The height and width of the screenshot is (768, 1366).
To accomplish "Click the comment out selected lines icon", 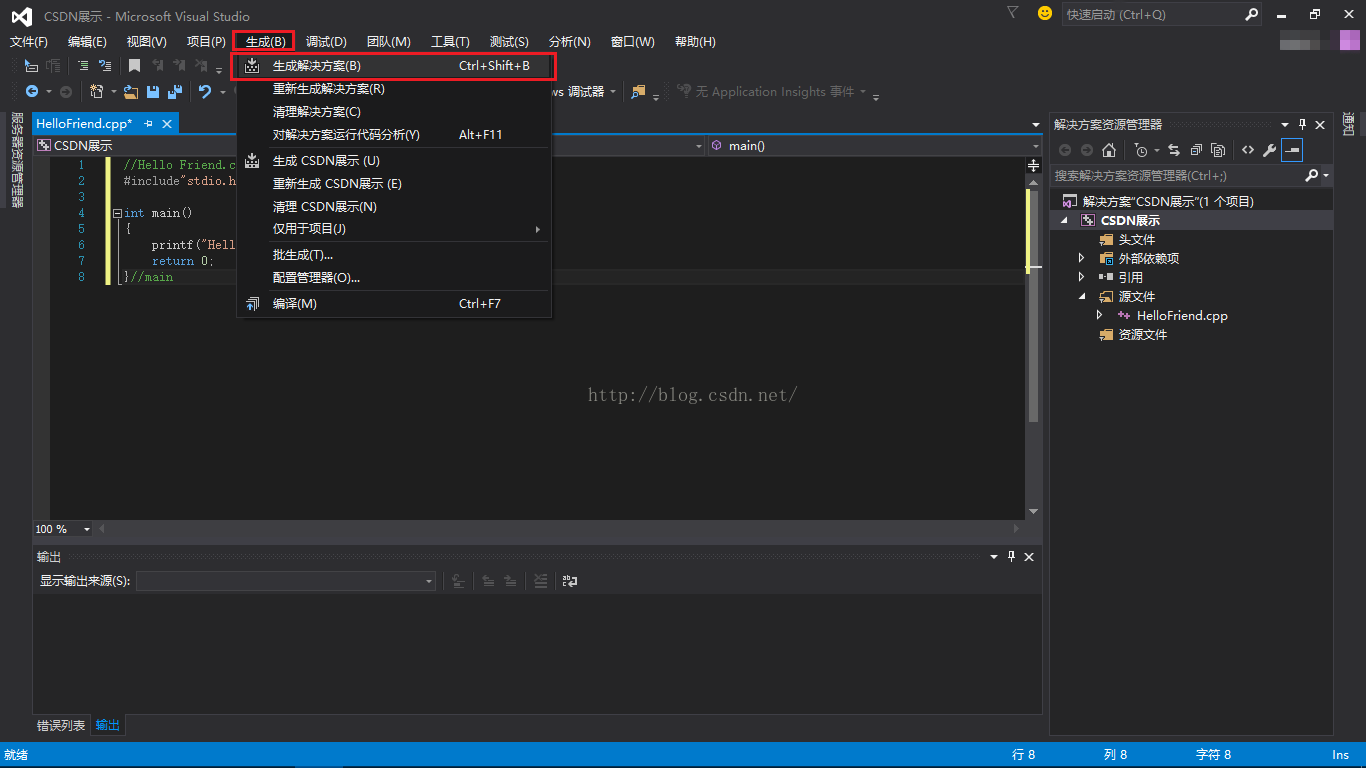I will (x=83, y=66).
